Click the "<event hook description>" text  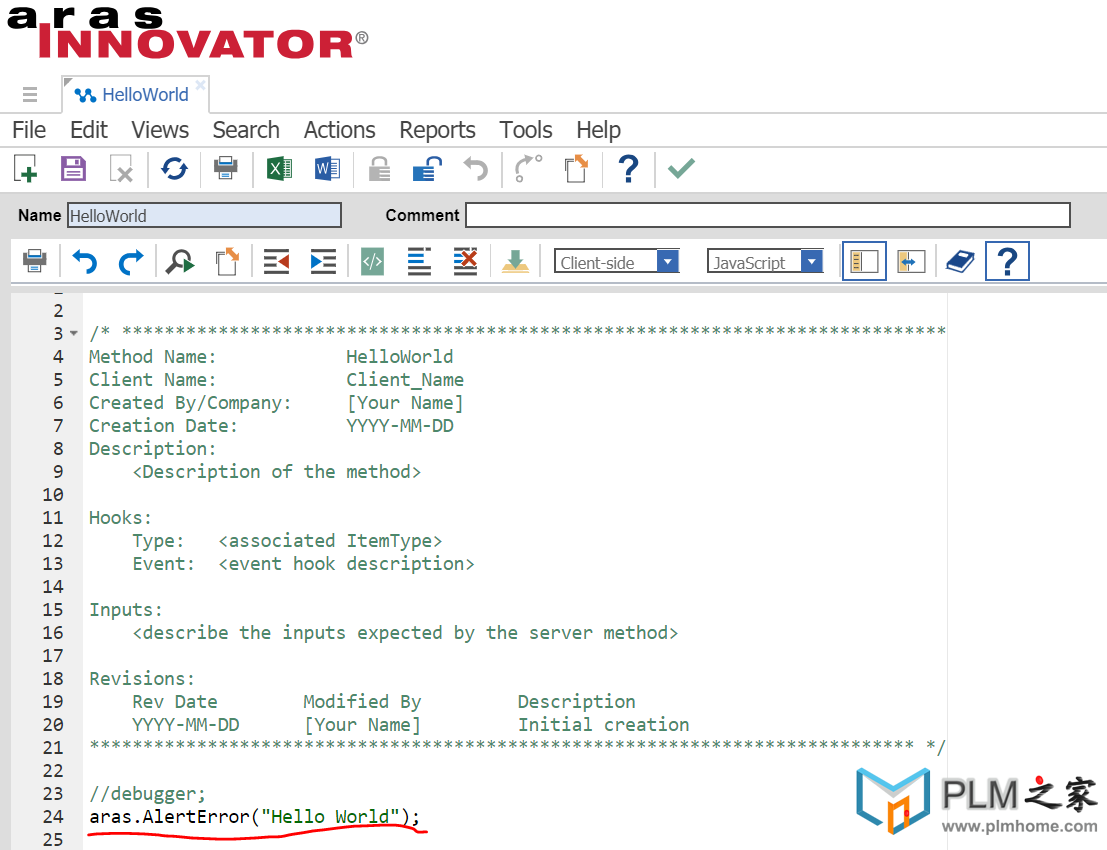[347, 564]
